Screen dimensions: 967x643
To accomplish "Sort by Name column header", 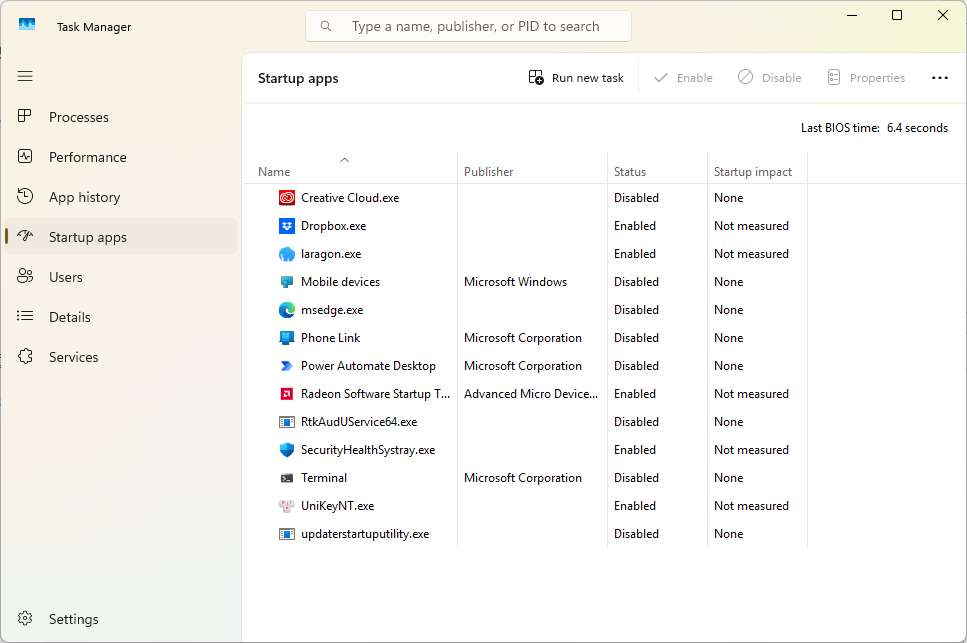I will pyautogui.click(x=350, y=166).
